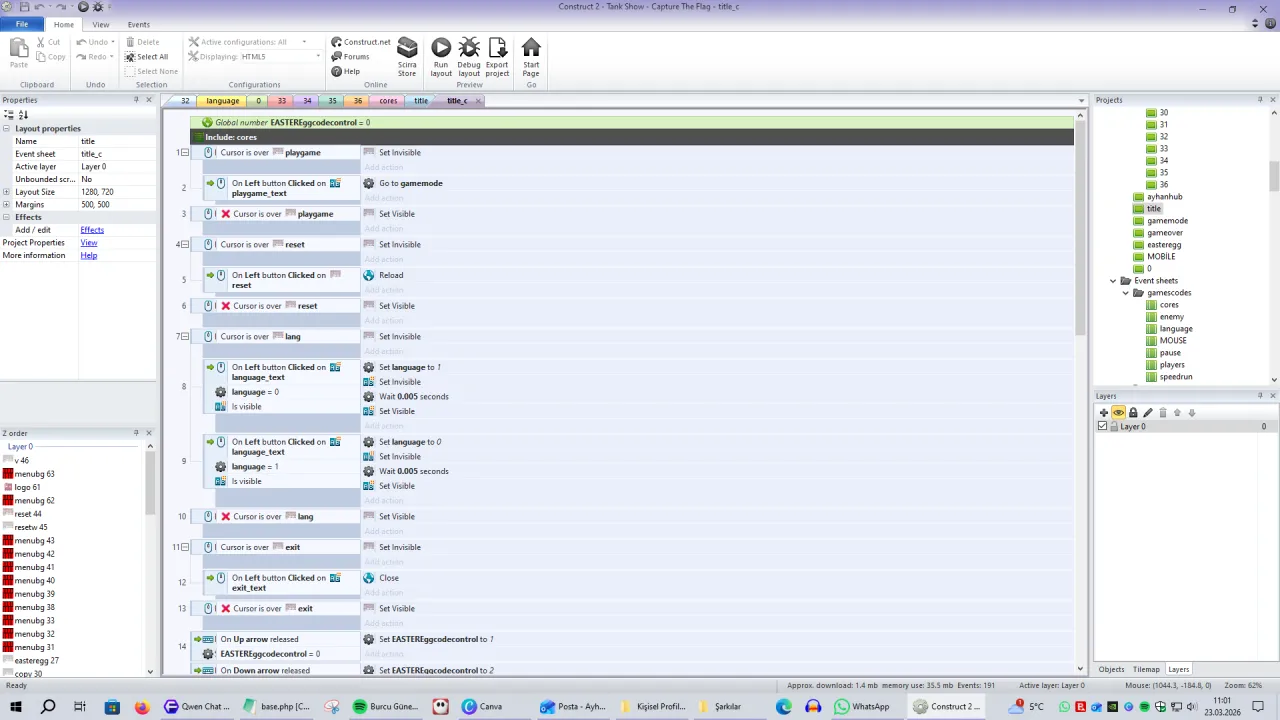Viewport: 1280px width, 720px height.
Task: Collapse the gamescodes folder in Projects
Action: click(1126, 293)
